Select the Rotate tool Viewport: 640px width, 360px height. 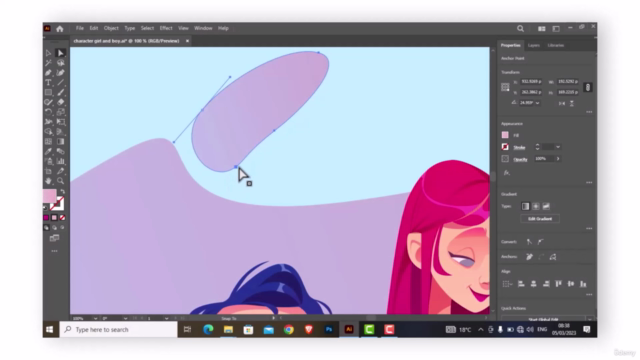[x=49, y=112]
